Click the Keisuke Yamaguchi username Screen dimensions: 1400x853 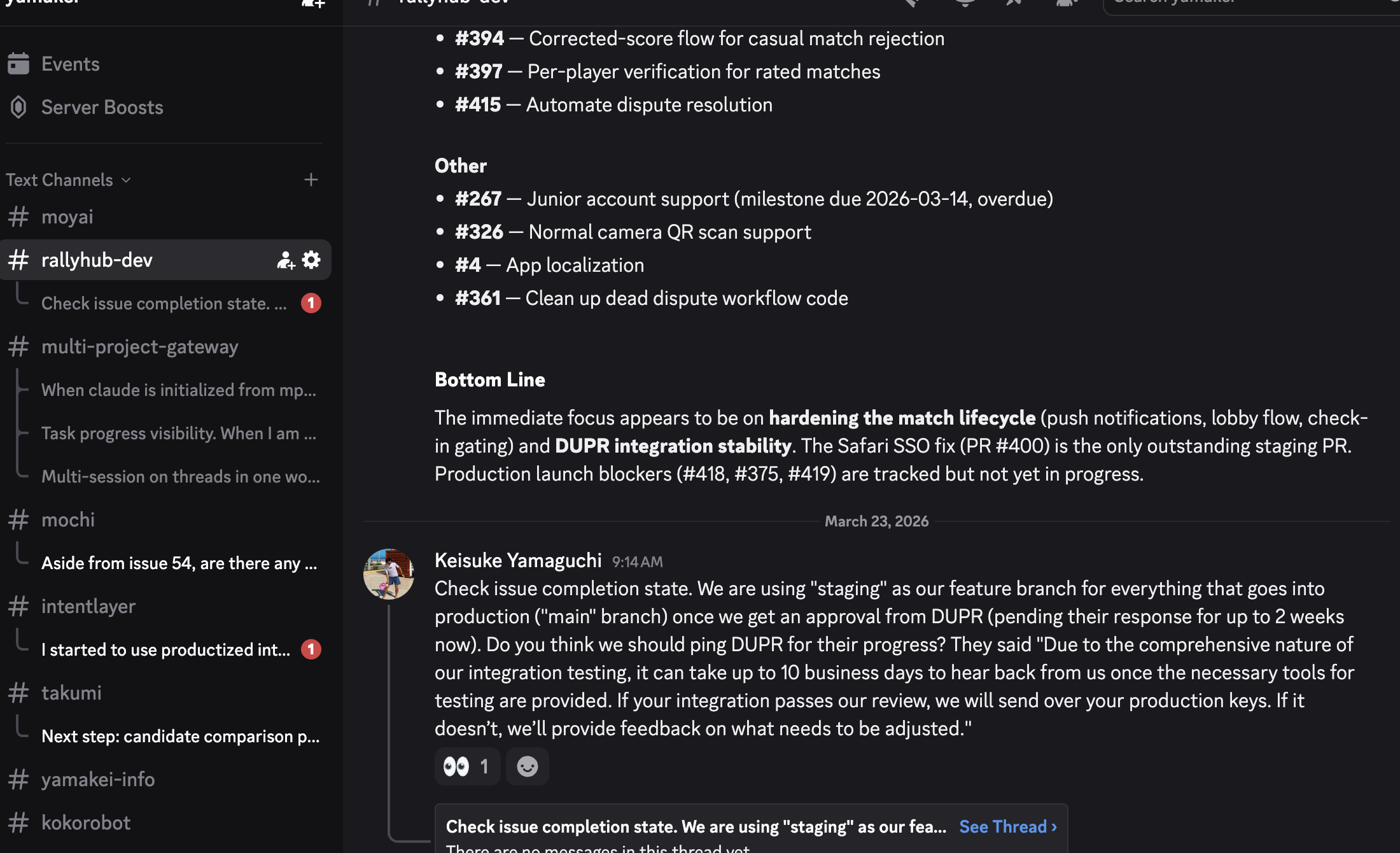click(517, 560)
